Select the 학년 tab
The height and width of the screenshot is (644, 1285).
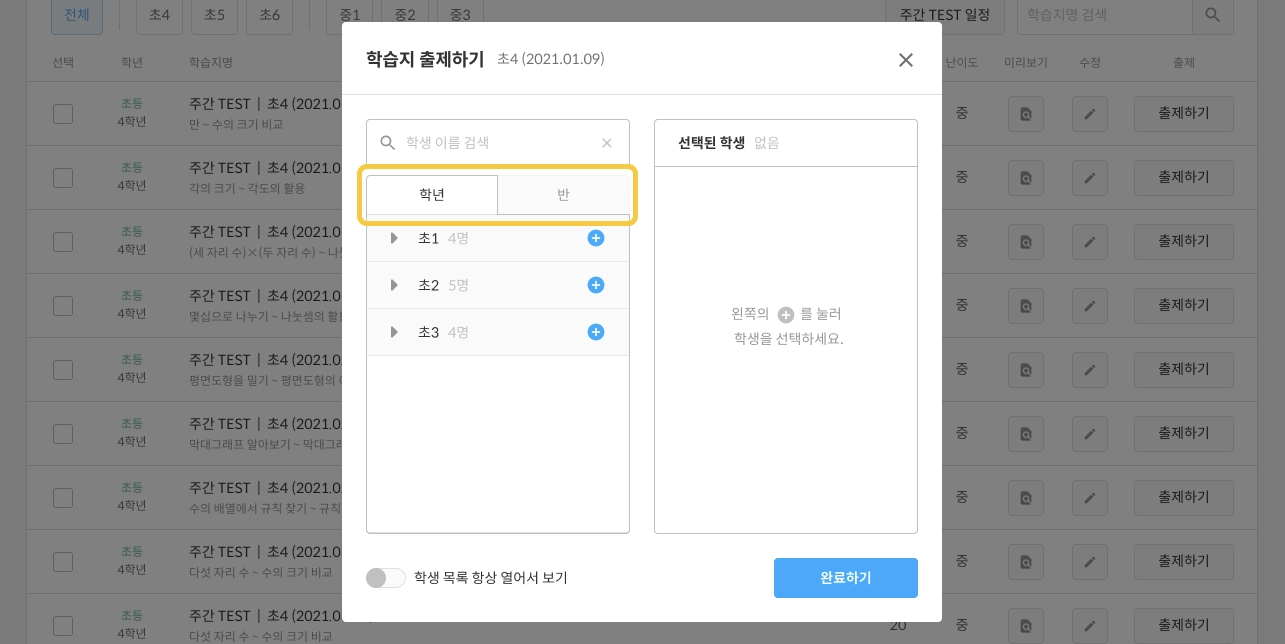click(432, 195)
